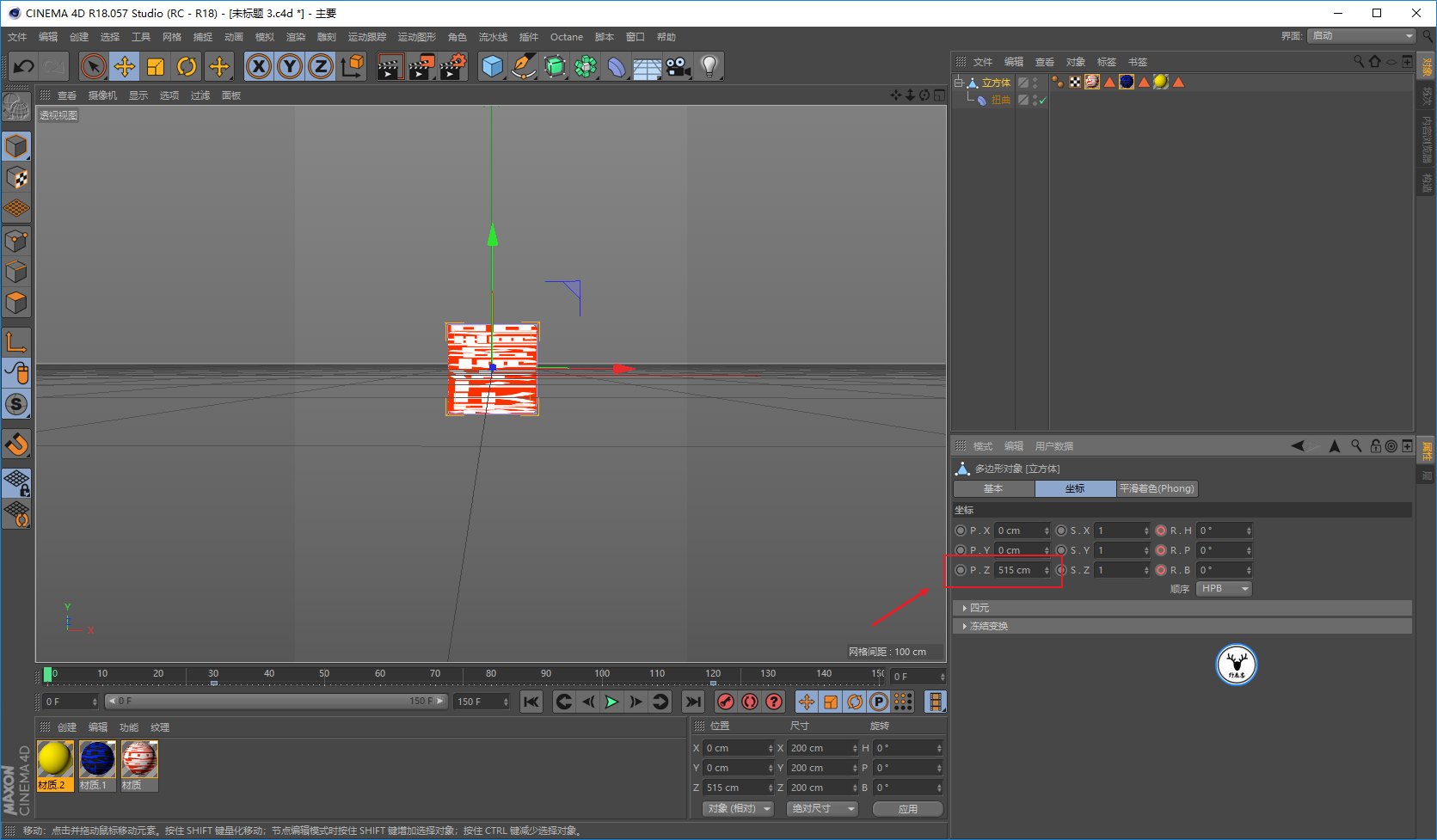The image size is (1437, 840).
Task: Add a camera object
Action: pyautogui.click(x=678, y=66)
